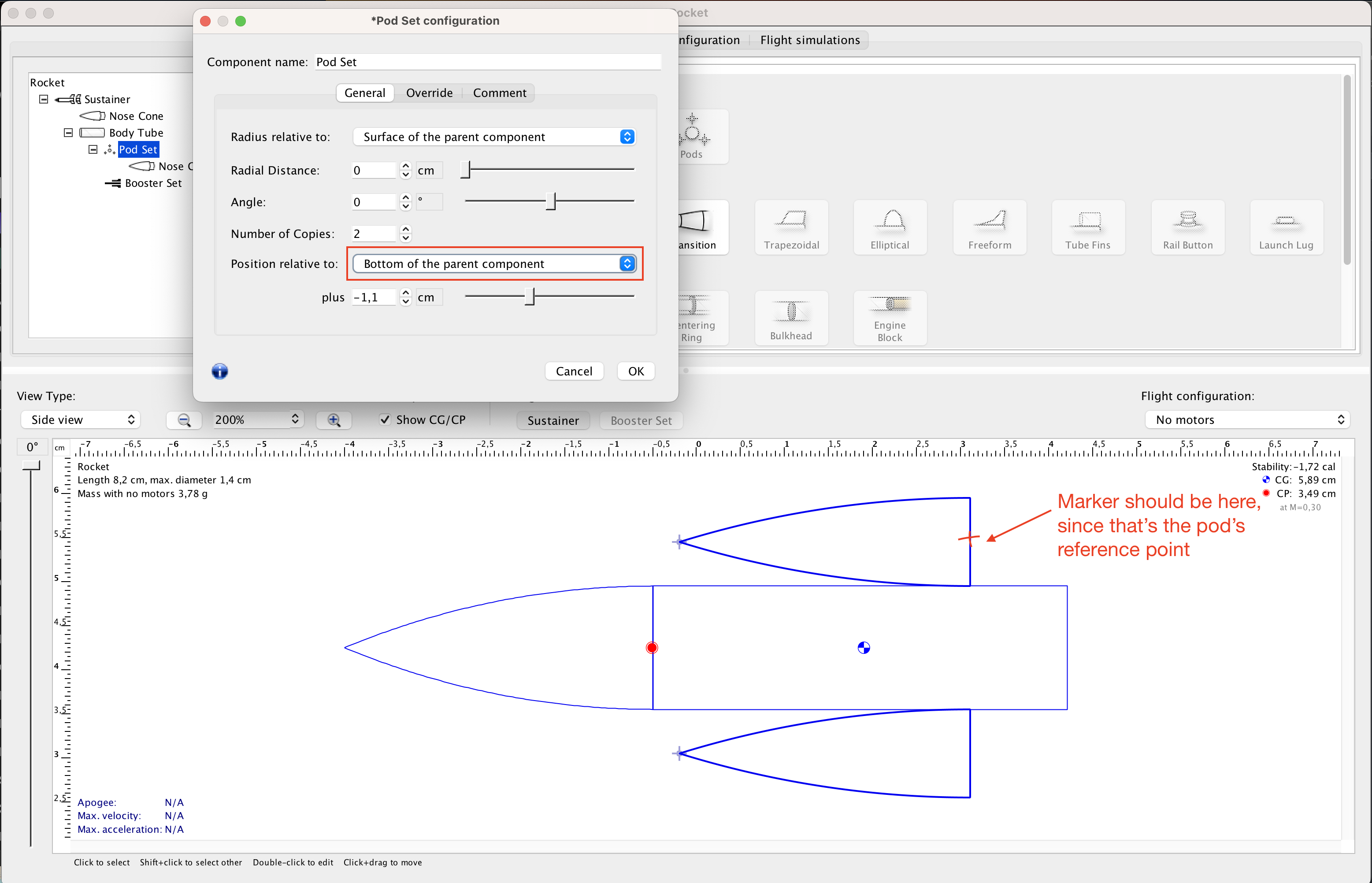Zoom out with the magnifier minus button

click(x=184, y=420)
